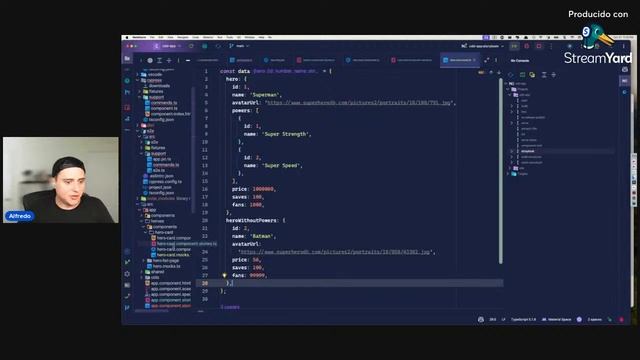Click the lightbulb on line 27

tap(224, 276)
